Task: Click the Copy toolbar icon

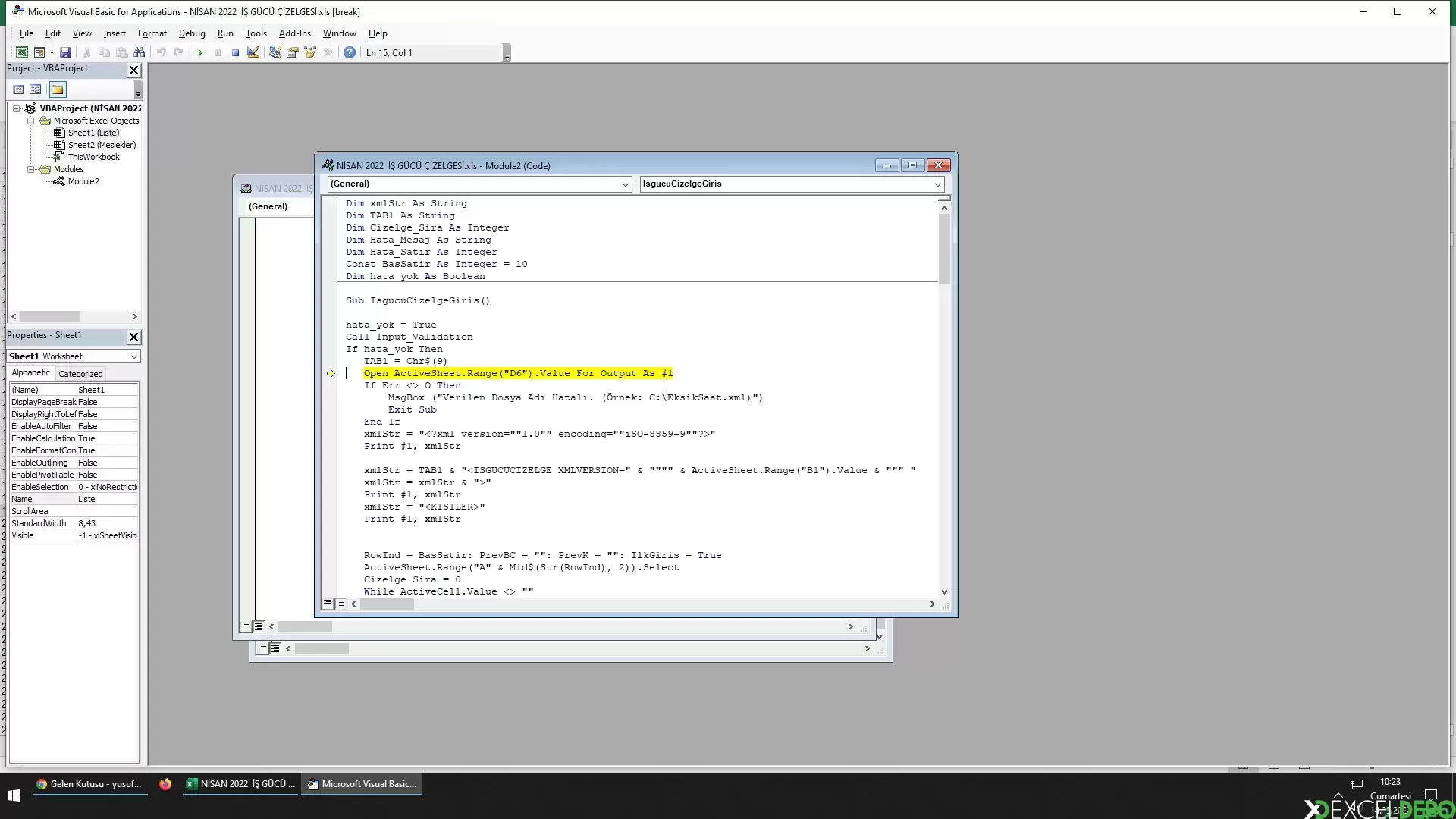Action: [x=104, y=52]
